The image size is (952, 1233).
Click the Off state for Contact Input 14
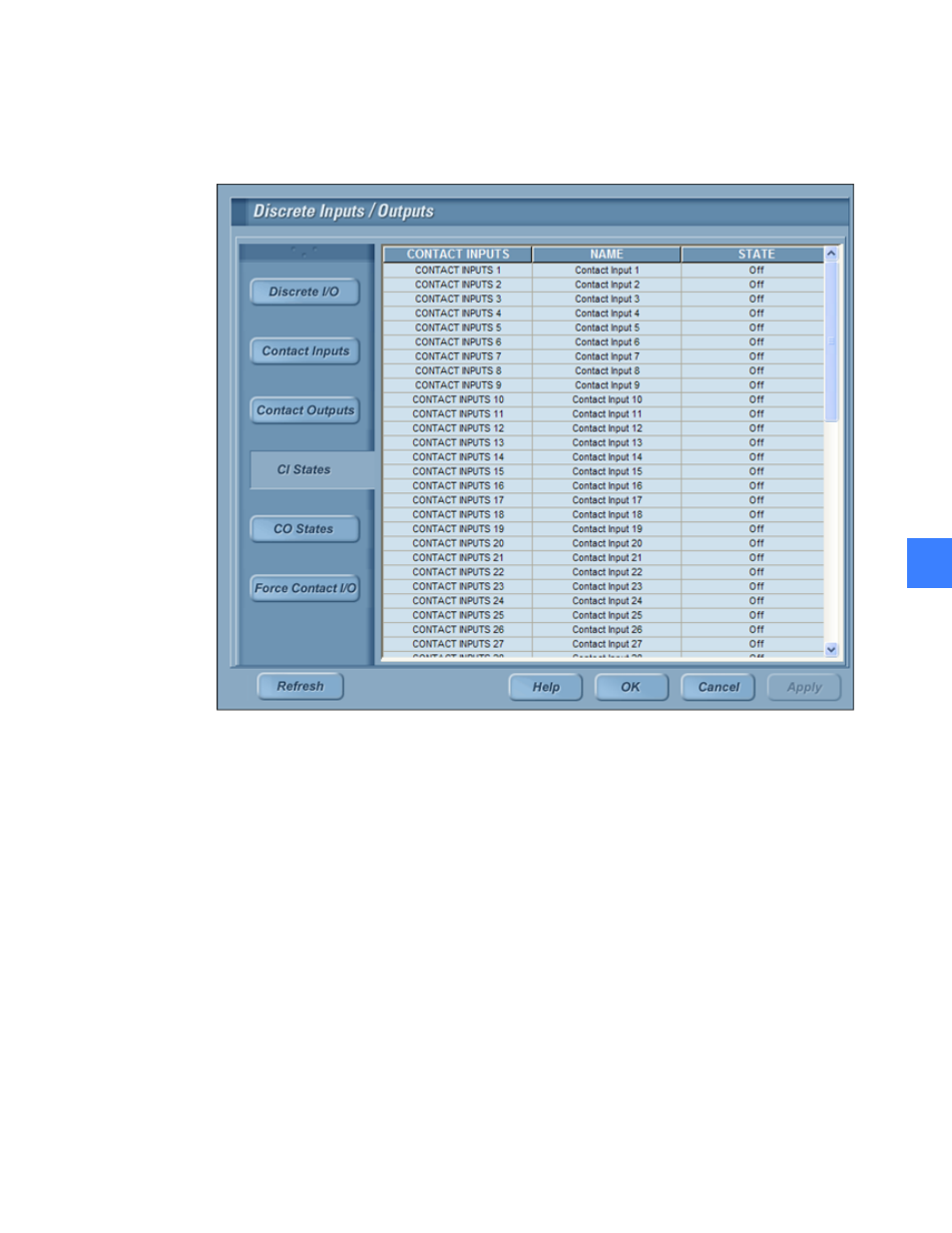coord(753,457)
